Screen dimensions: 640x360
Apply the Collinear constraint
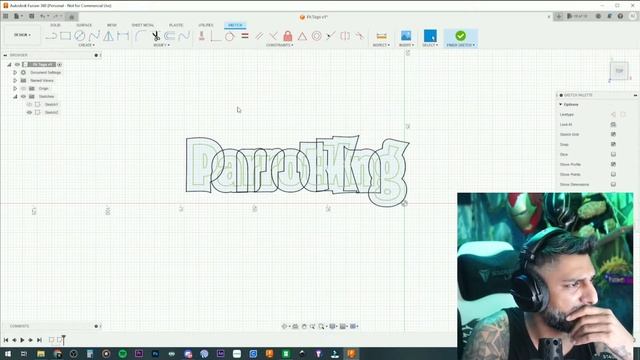coord(331,36)
